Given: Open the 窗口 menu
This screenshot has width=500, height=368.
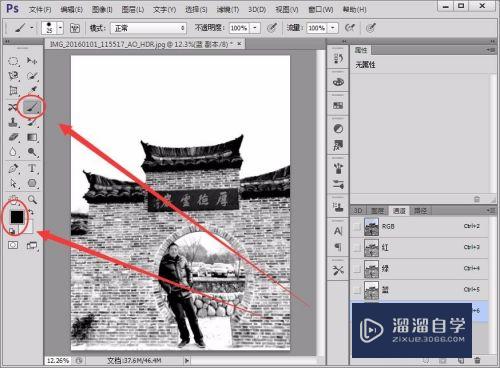Looking at the screenshot, I should click(x=321, y=10).
